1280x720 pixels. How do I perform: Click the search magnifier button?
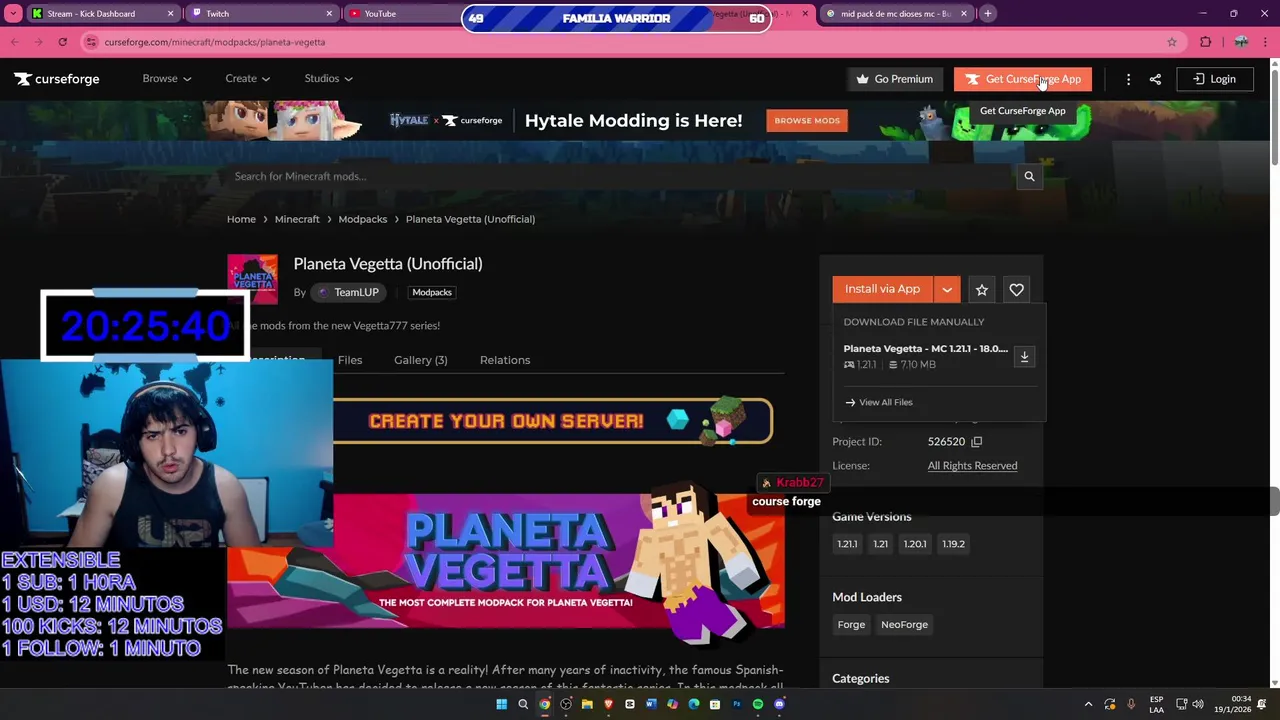pos(1029,176)
